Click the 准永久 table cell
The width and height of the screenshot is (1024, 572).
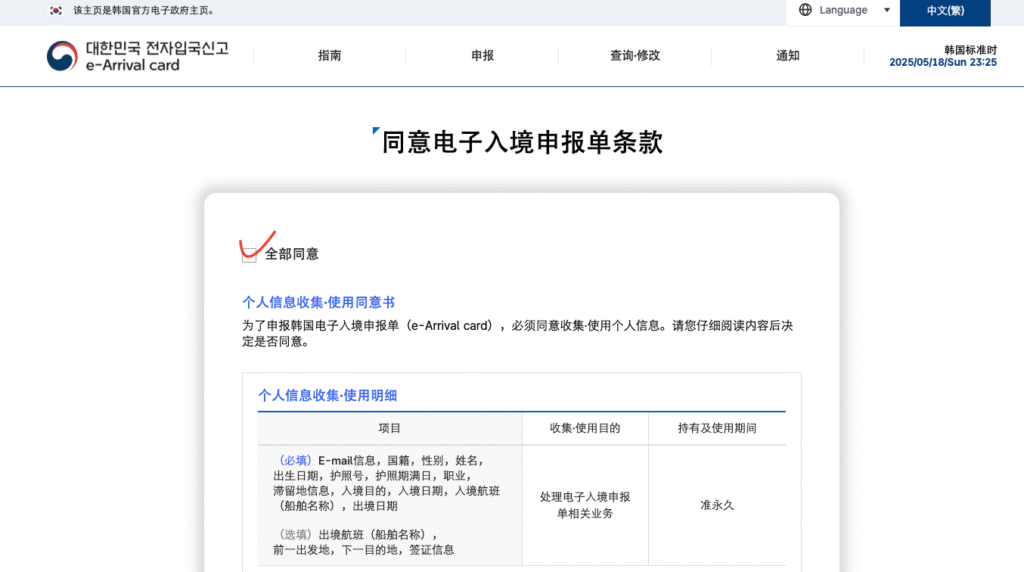tap(717, 505)
